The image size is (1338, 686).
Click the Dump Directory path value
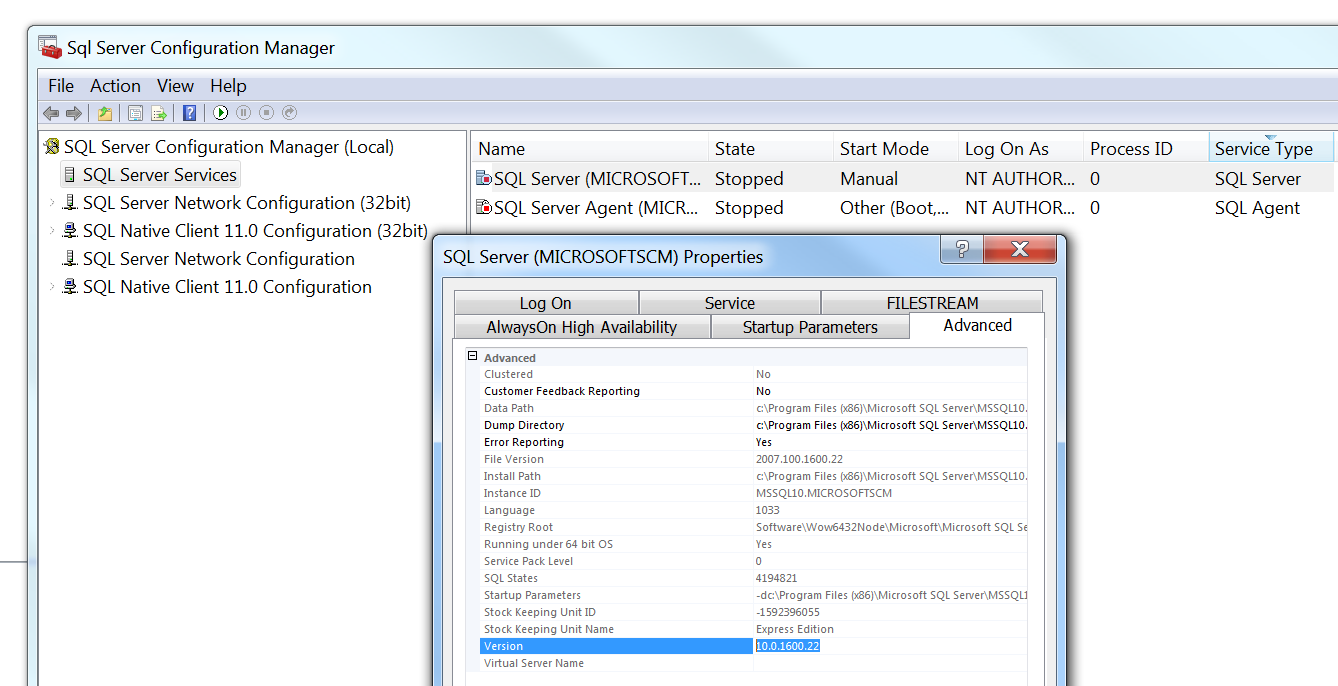tap(891, 425)
